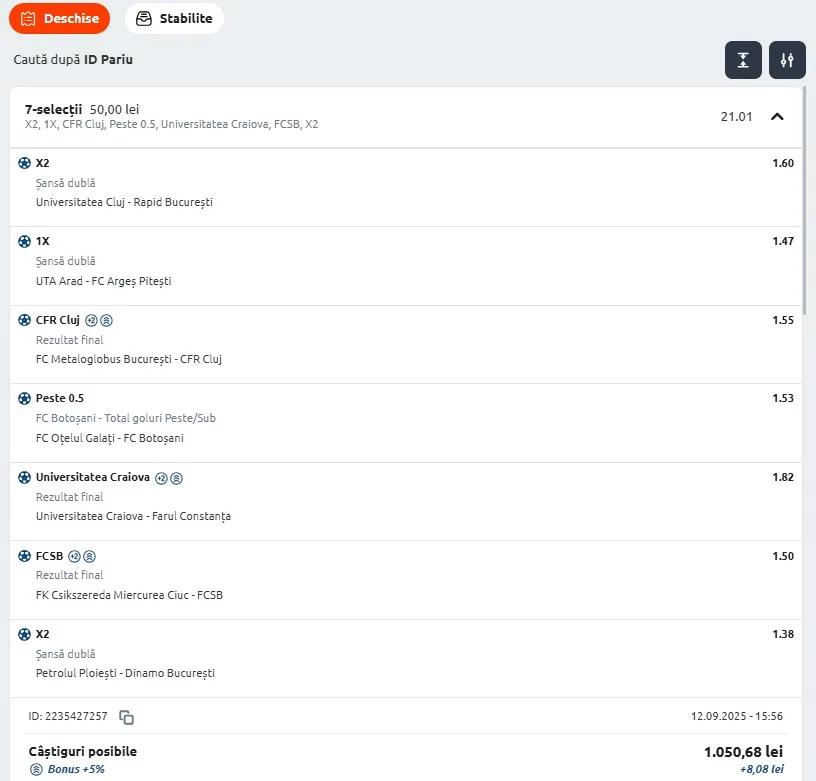Image resolution: width=816 pixels, height=781 pixels.
Task: Click the bet timestamp '12.09.2025 - 15:56'
Action: click(737, 716)
